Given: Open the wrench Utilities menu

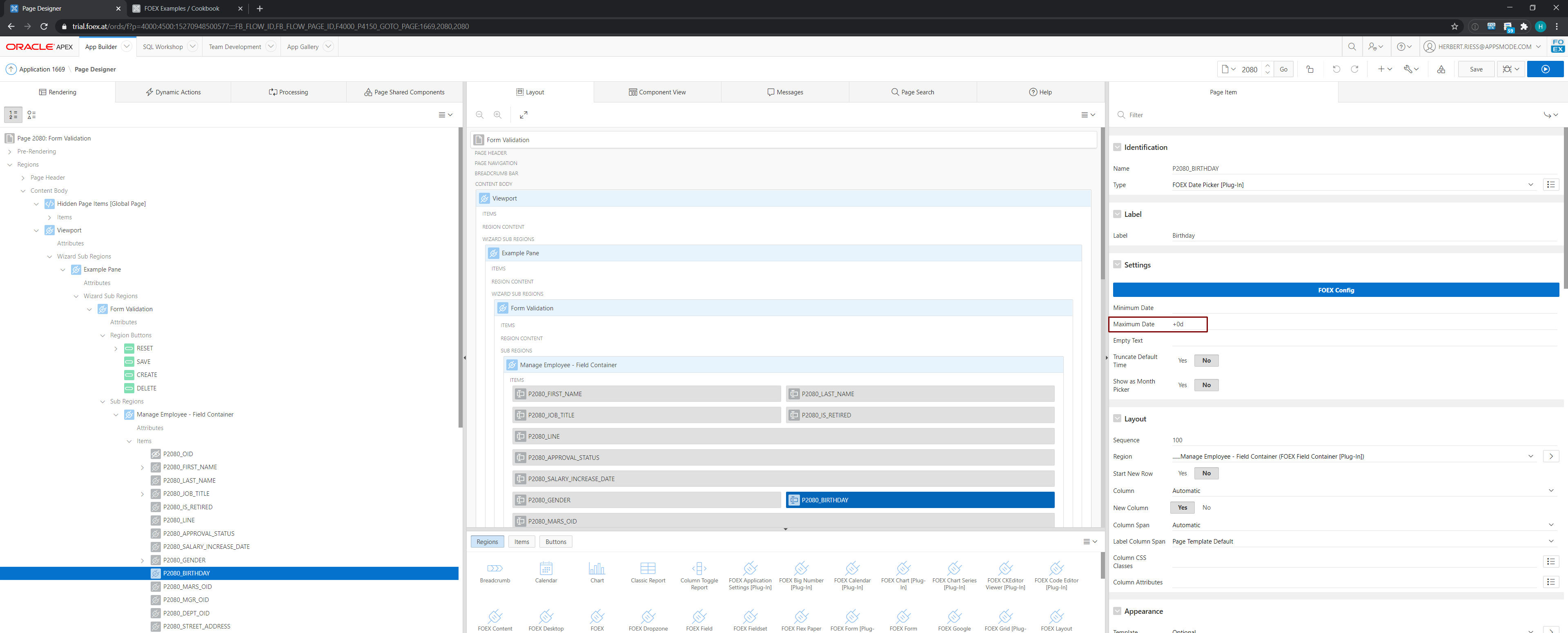Looking at the screenshot, I should (1411, 69).
